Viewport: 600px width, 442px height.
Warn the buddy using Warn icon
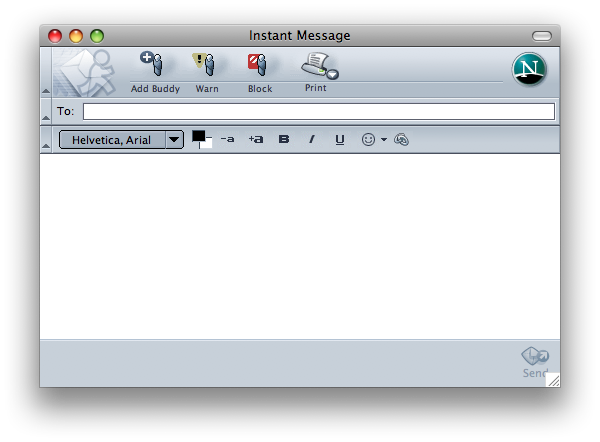206,67
